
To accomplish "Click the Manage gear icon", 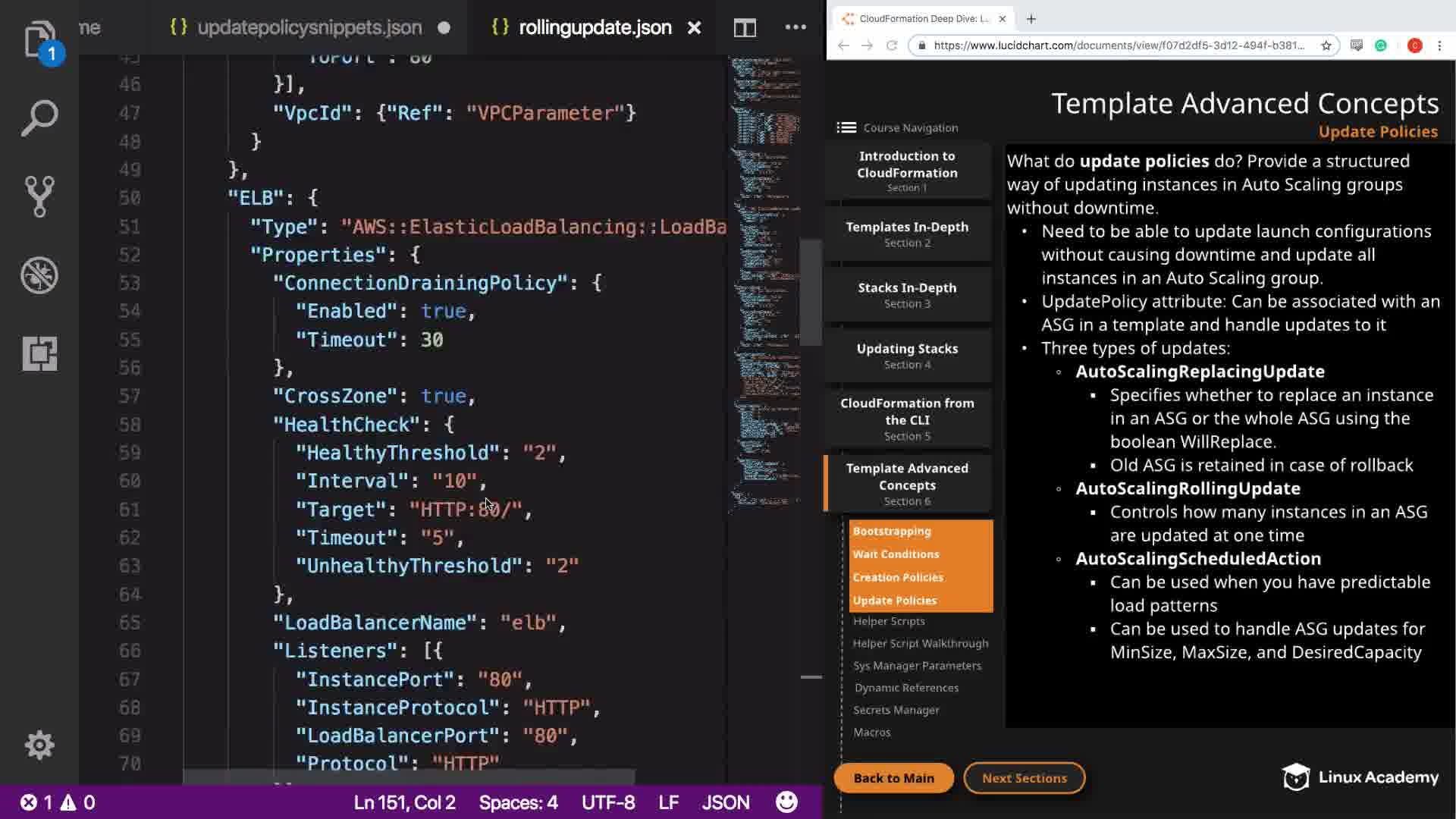I will [39, 745].
